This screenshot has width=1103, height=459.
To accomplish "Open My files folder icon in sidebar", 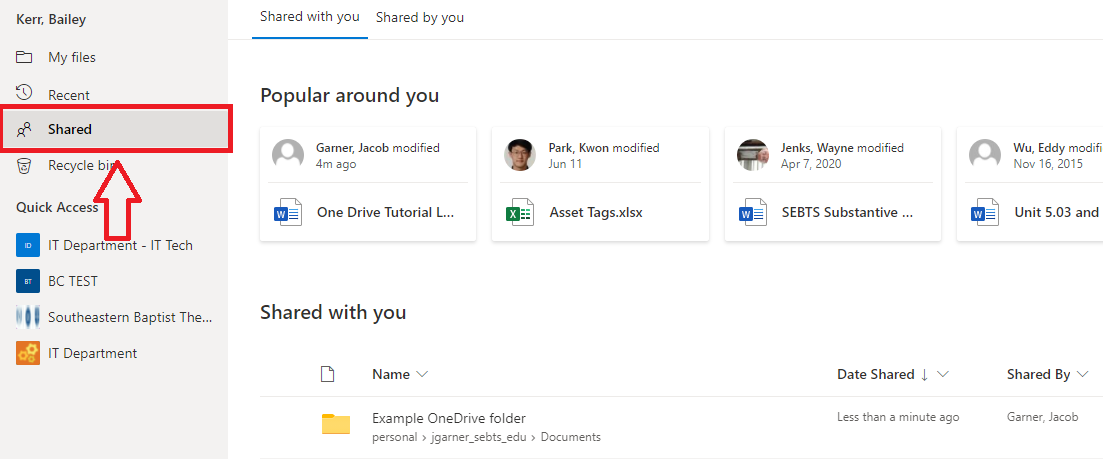I will pyautogui.click(x=25, y=57).
